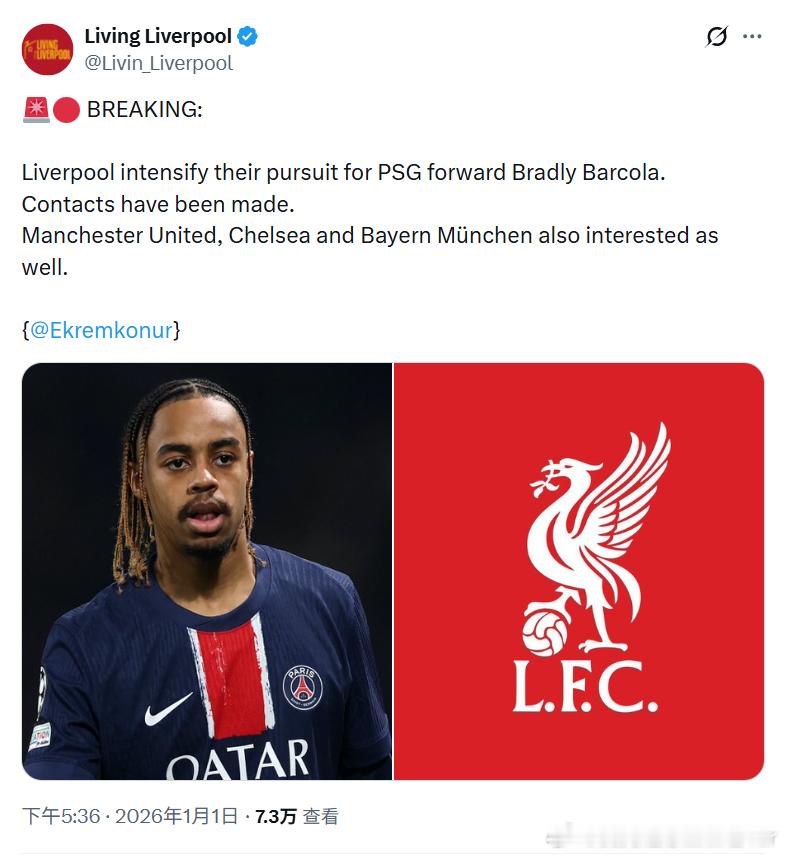Click the Living Liverpool profile avatar
The height and width of the screenshot is (856, 785).
(x=47, y=50)
